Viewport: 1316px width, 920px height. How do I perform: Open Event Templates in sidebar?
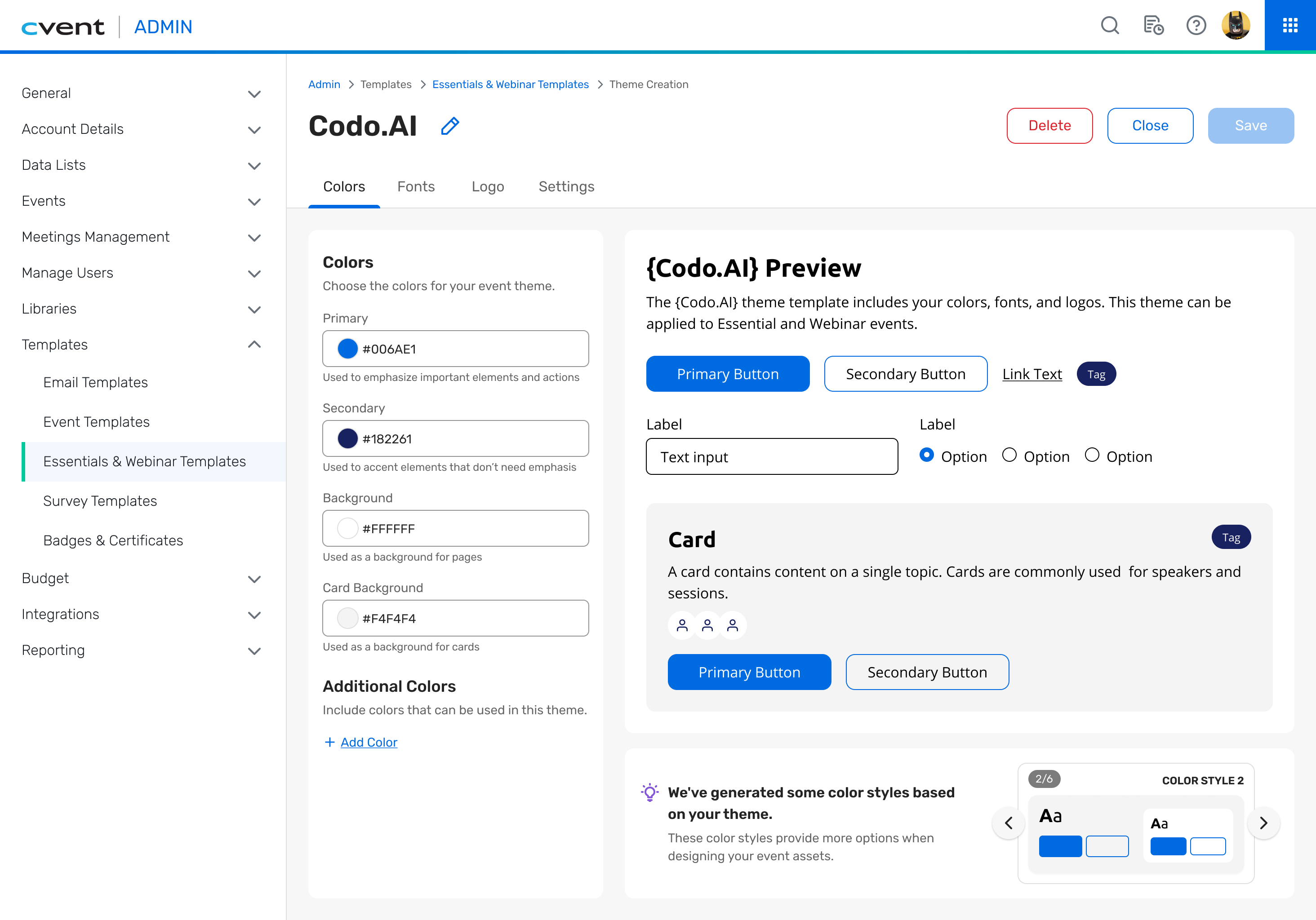coord(96,422)
